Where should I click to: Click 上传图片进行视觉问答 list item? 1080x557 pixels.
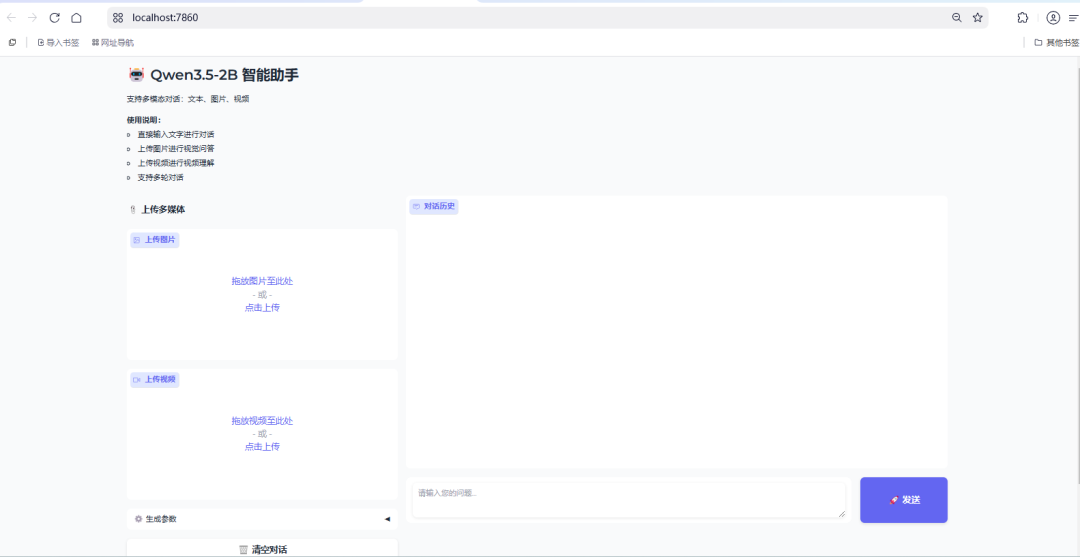pyautogui.click(x=176, y=149)
